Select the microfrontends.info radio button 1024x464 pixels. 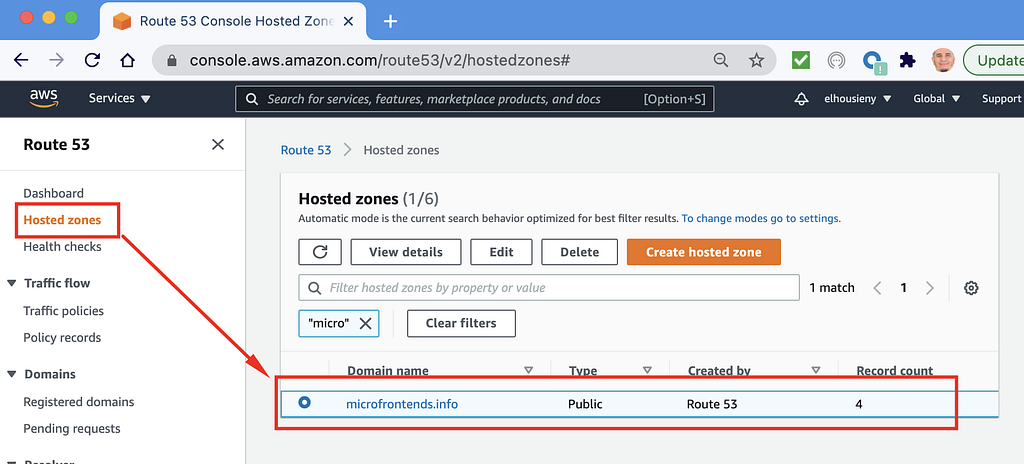[x=305, y=403]
